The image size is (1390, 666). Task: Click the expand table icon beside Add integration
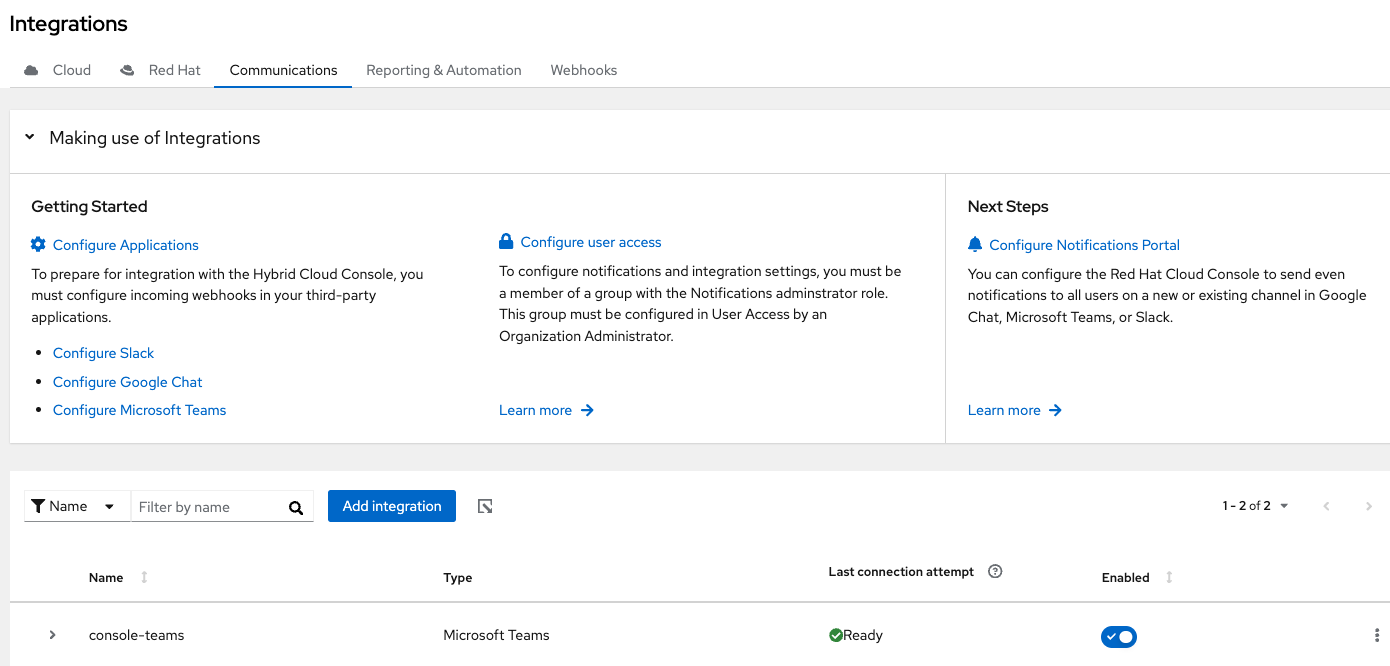[x=485, y=506]
